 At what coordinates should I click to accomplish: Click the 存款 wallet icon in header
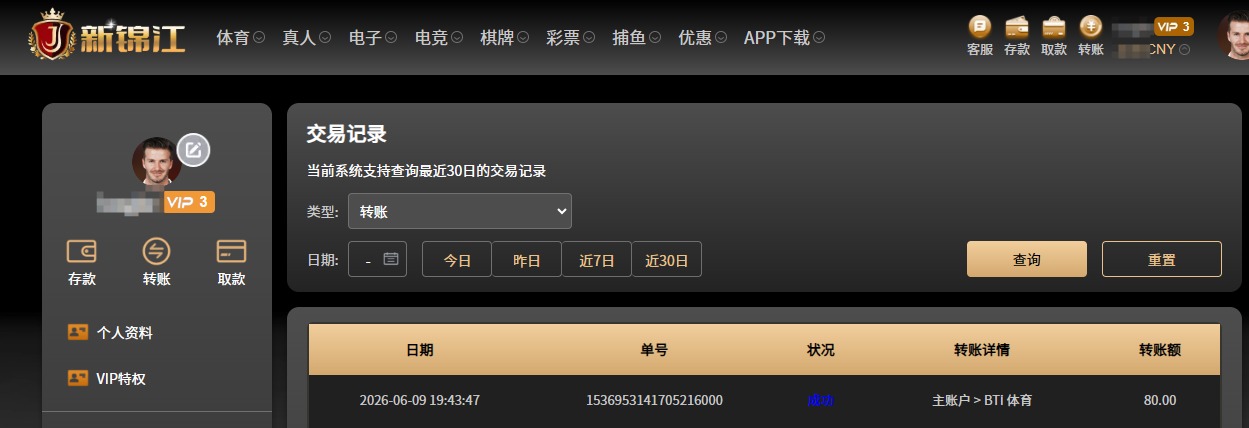coord(1017,26)
